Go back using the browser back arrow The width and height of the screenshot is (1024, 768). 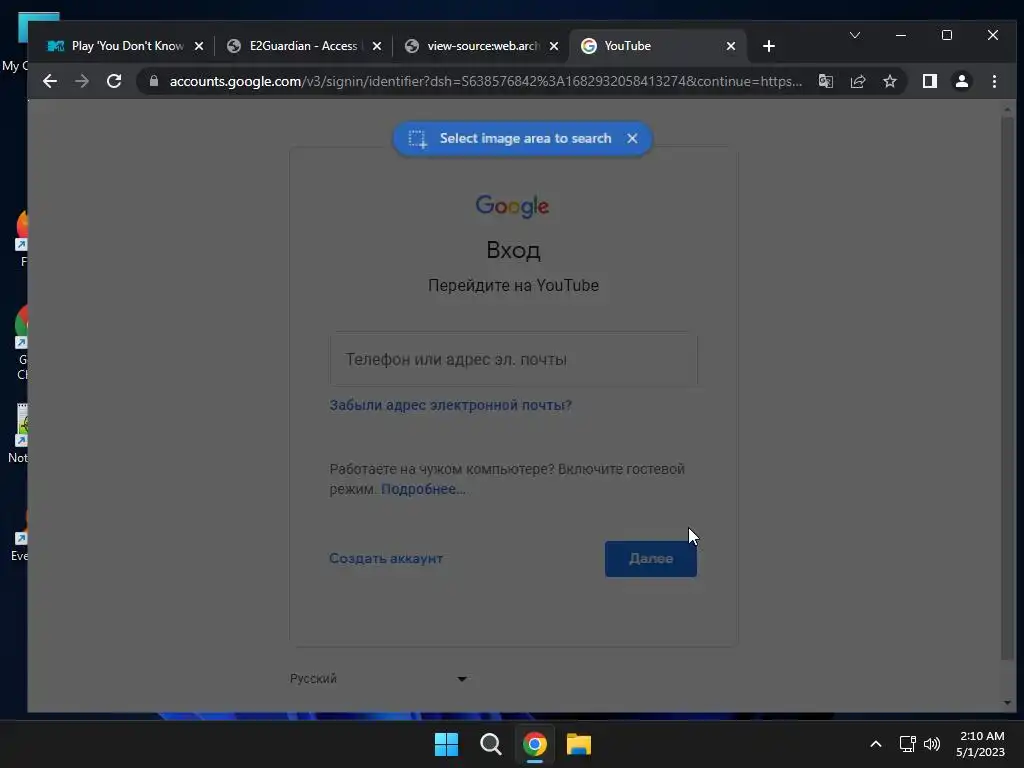coord(50,81)
